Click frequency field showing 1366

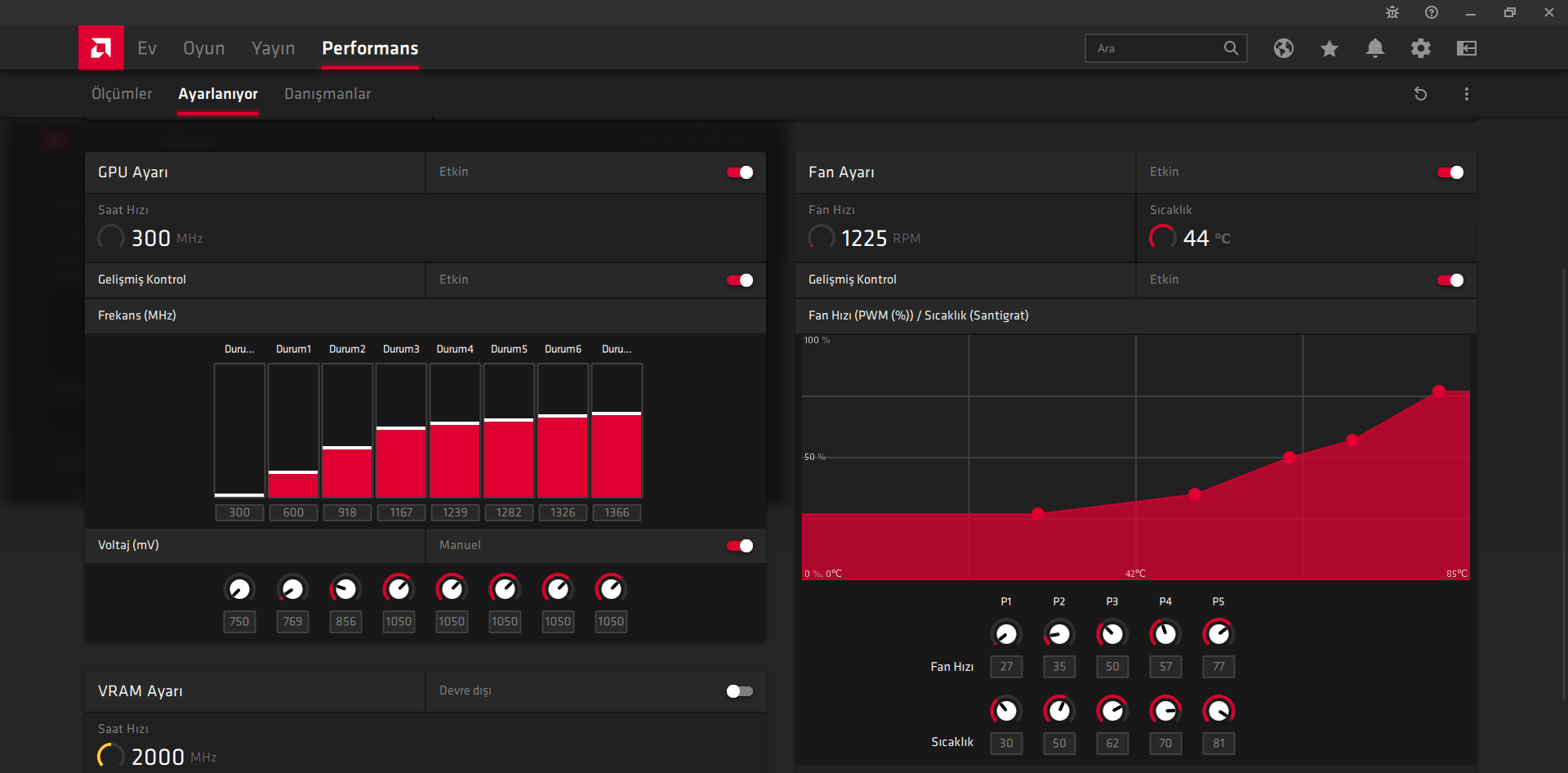point(617,512)
